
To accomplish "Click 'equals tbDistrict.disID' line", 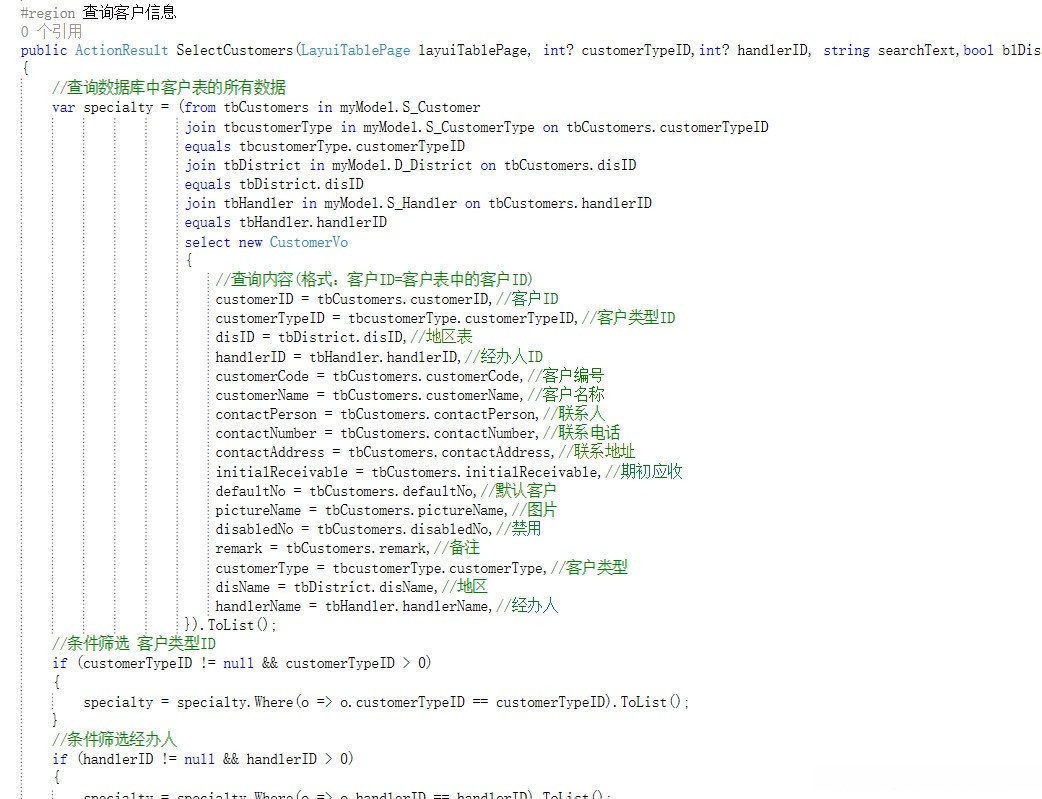I will (x=274, y=184).
